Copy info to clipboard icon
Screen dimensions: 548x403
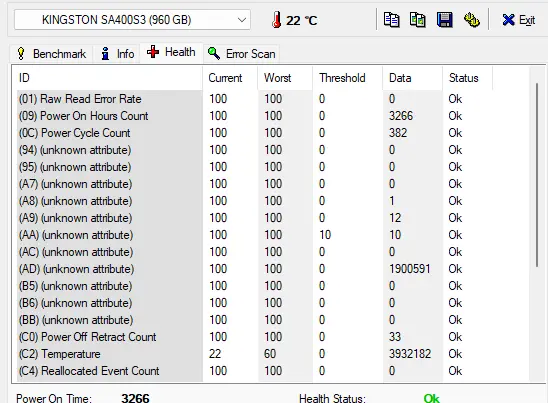(391, 20)
